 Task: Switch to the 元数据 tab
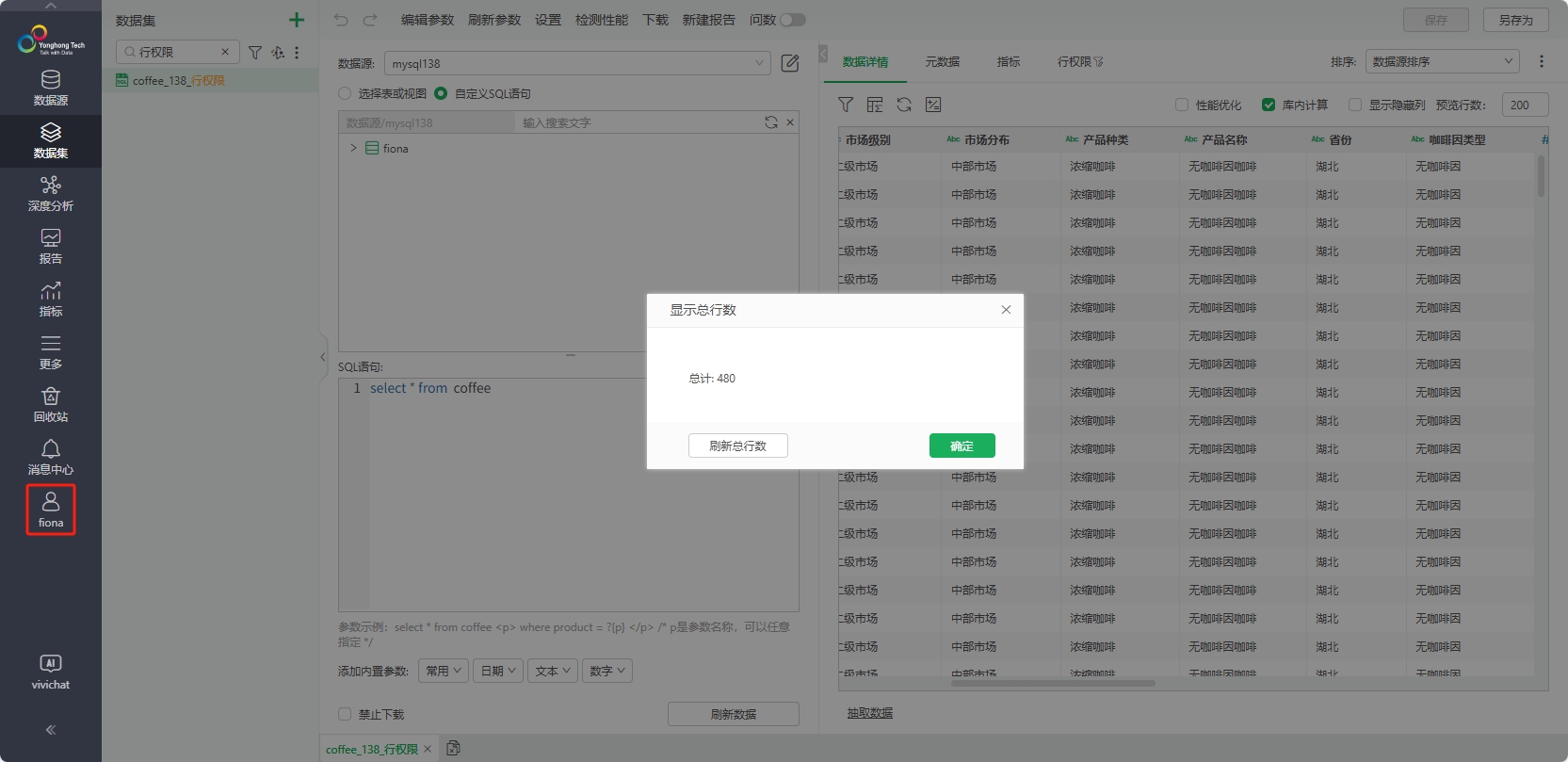[942, 61]
